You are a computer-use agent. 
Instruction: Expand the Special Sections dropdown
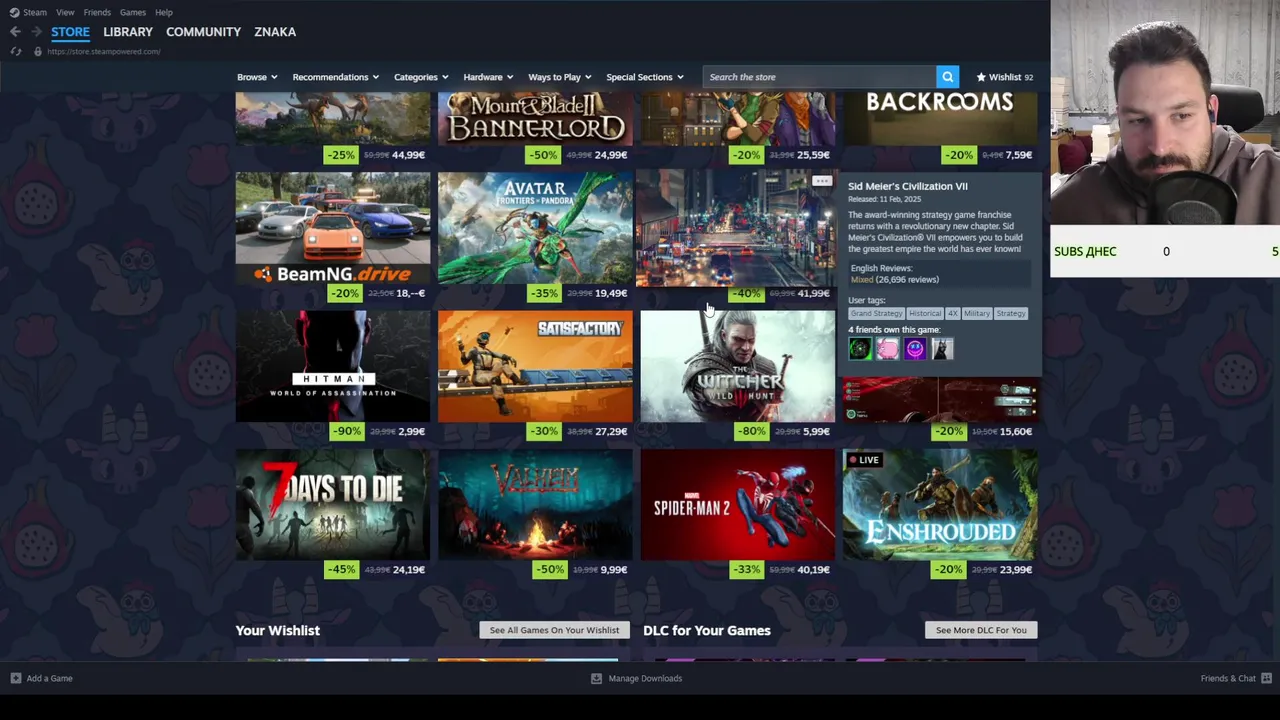pyautogui.click(x=644, y=77)
